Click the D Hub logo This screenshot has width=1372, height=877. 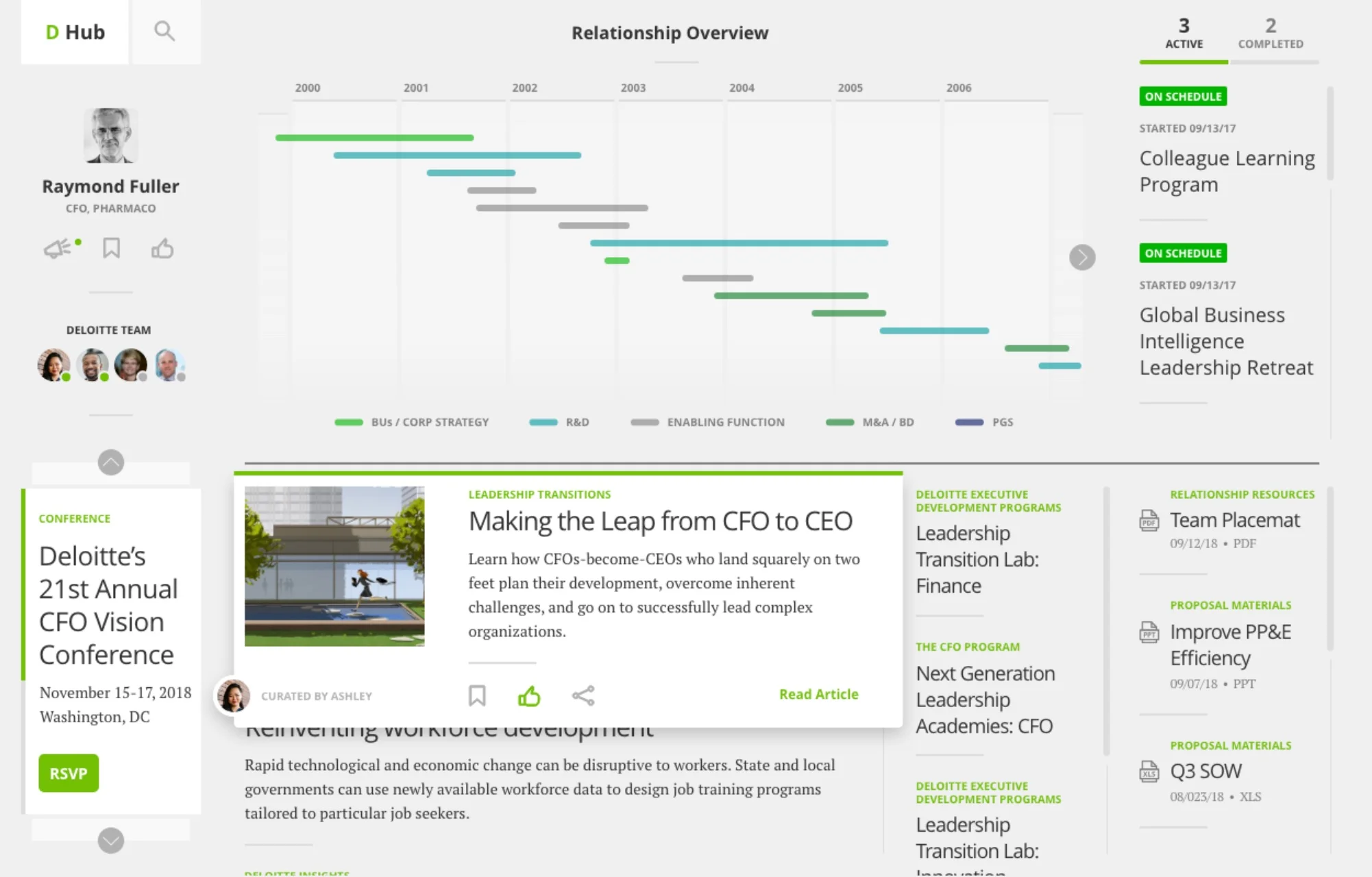(x=75, y=32)
